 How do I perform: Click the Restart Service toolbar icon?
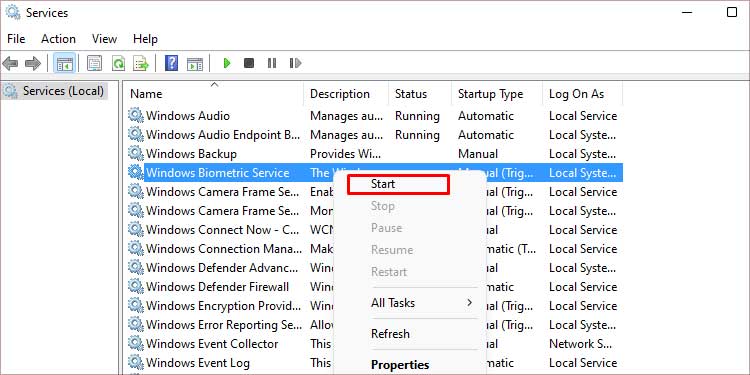(295, 63)
